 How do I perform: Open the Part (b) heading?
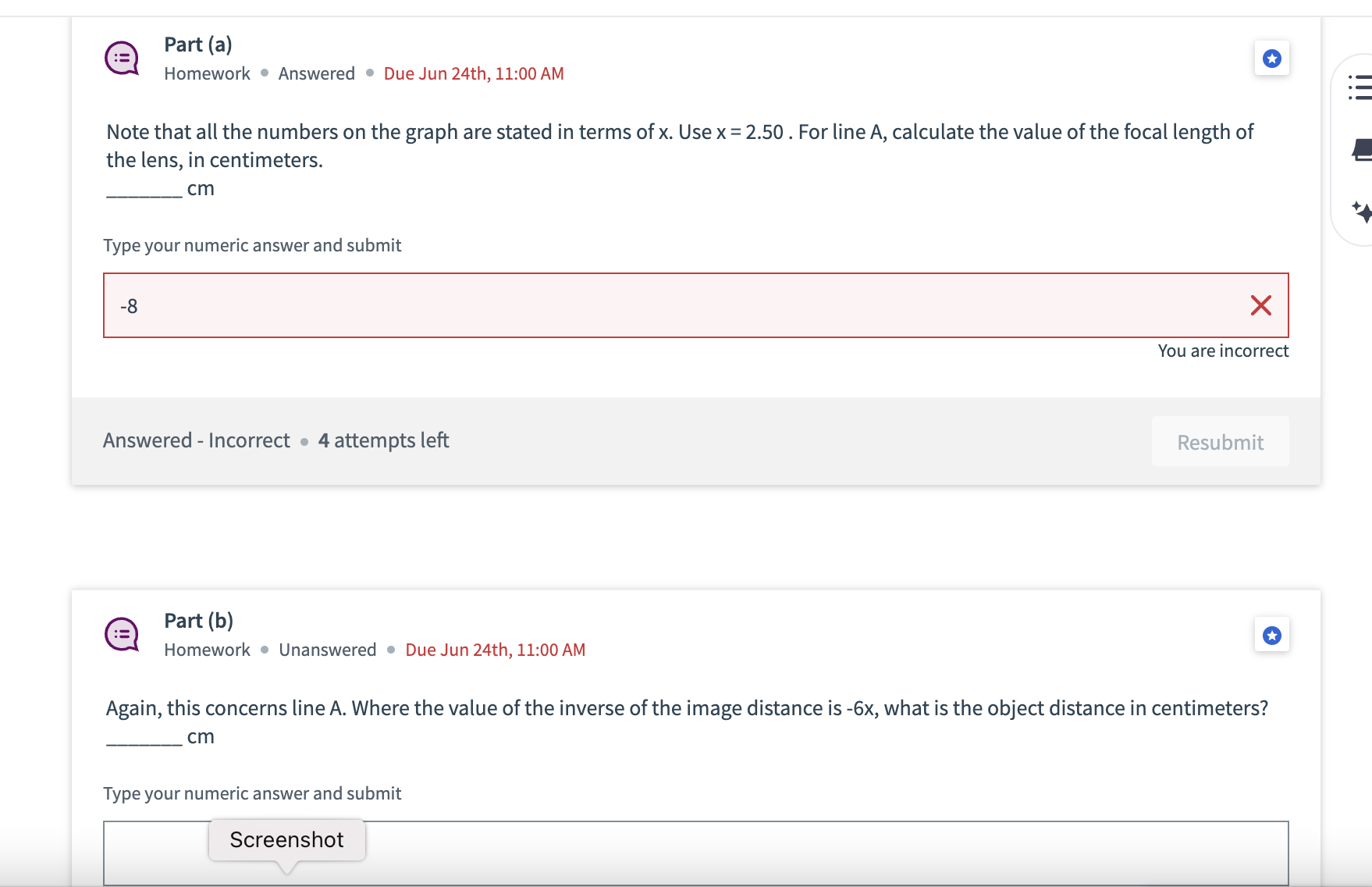point(197,620)
